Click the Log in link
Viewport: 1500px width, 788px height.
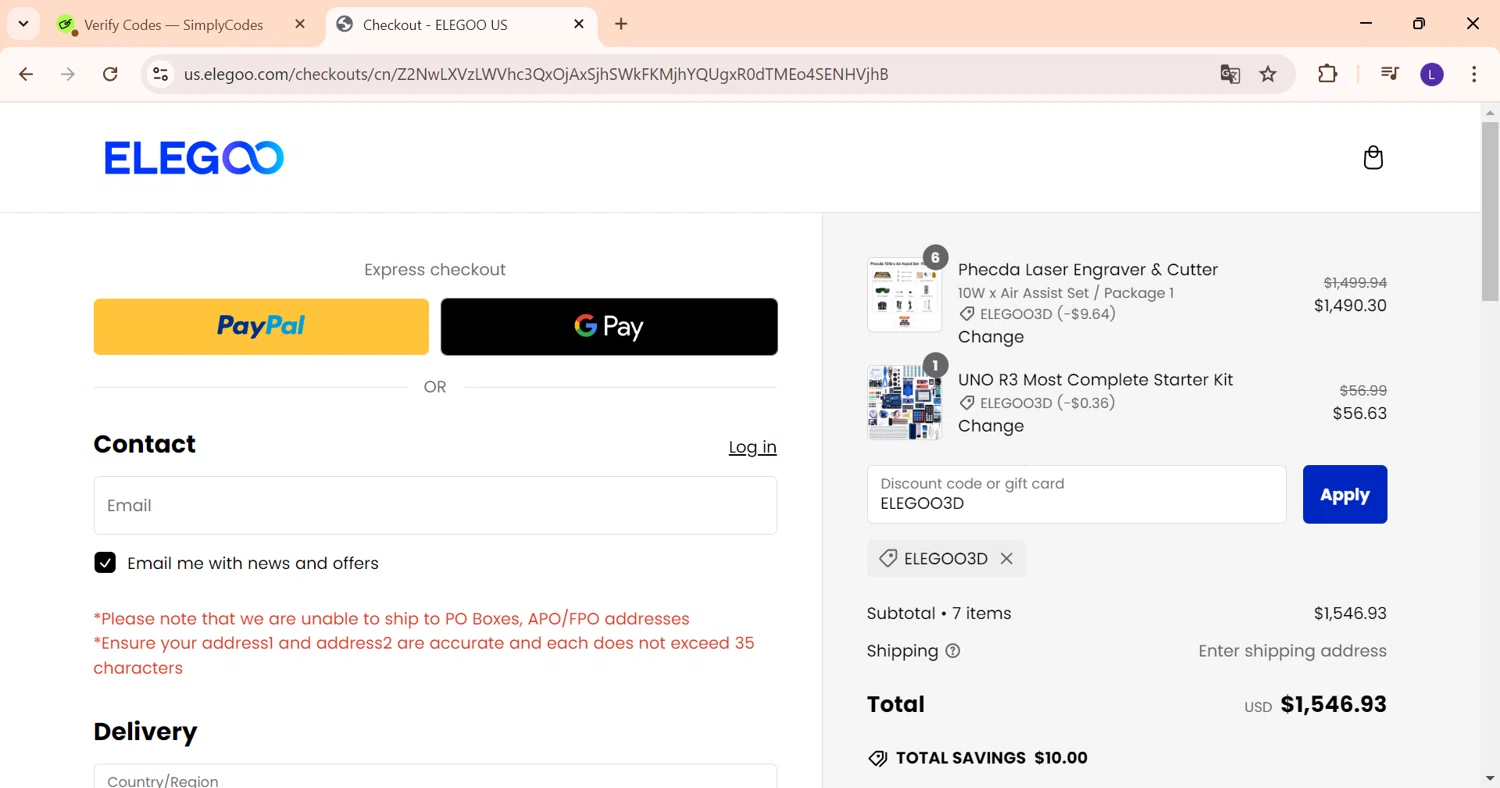752,447
